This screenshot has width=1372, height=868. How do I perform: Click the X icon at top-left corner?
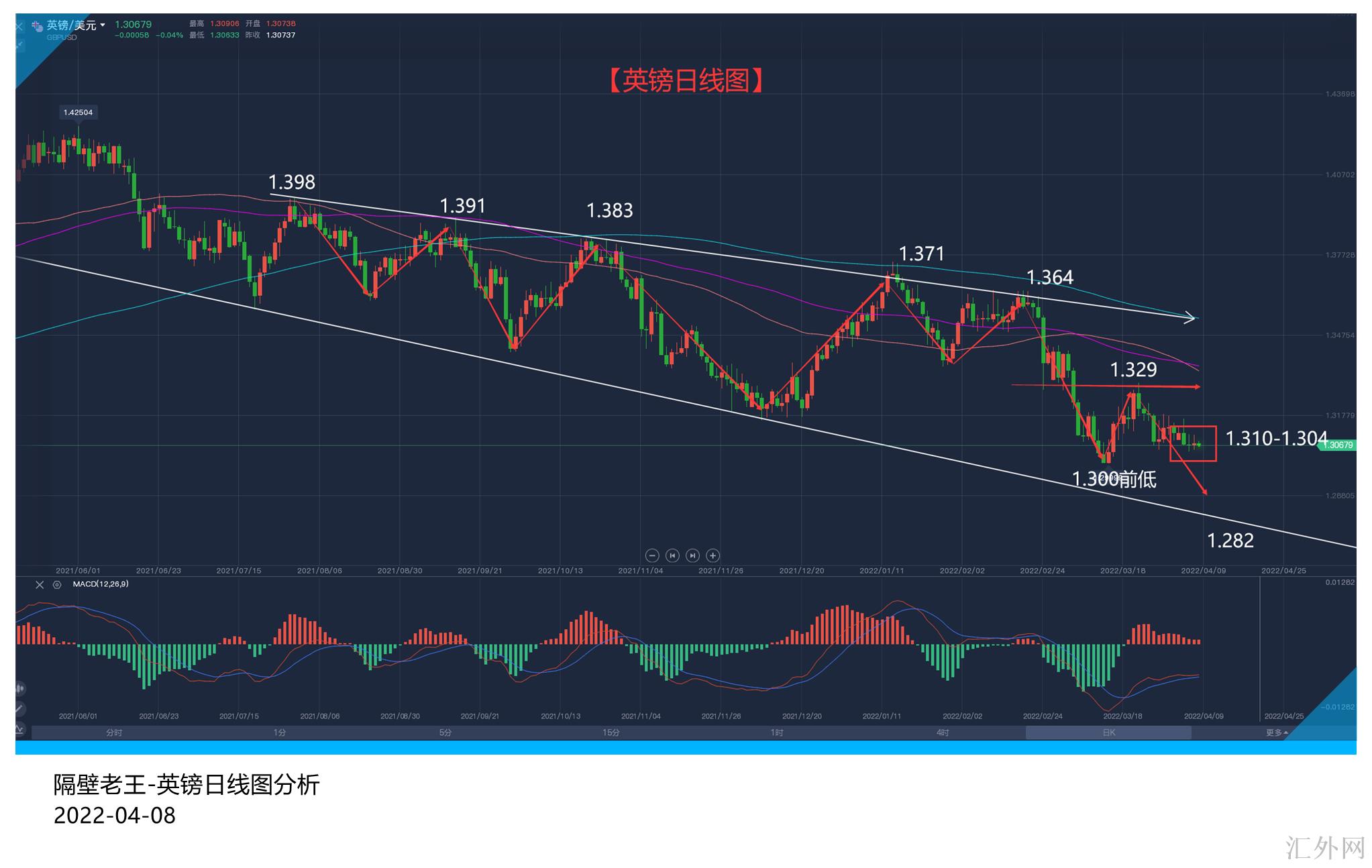tap(19, 27)
